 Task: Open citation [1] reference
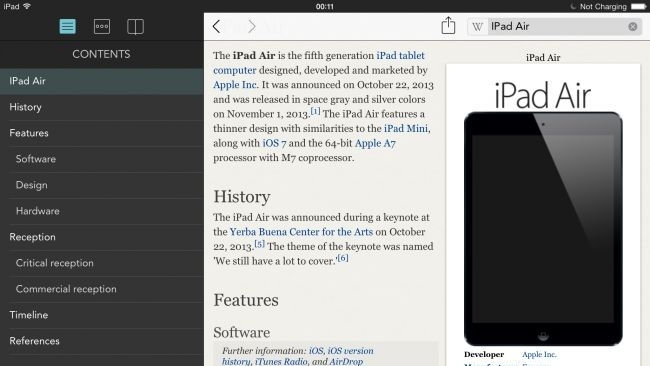pyautogui.click(x=315, y=111)
